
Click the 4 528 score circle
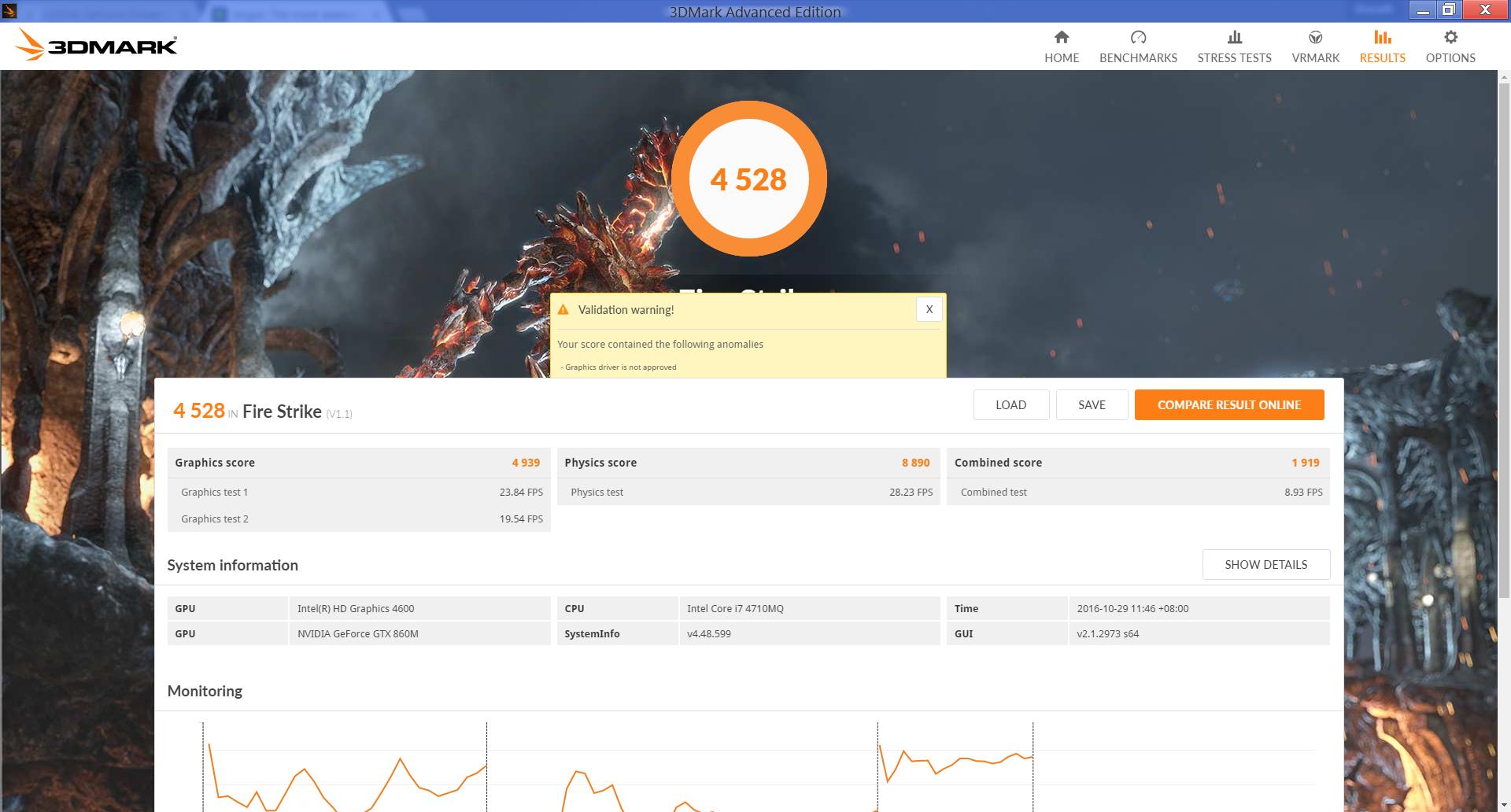coord(748,179)
